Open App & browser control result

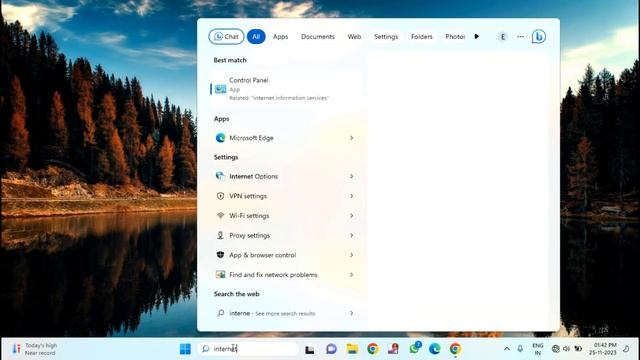pos(286,255)
